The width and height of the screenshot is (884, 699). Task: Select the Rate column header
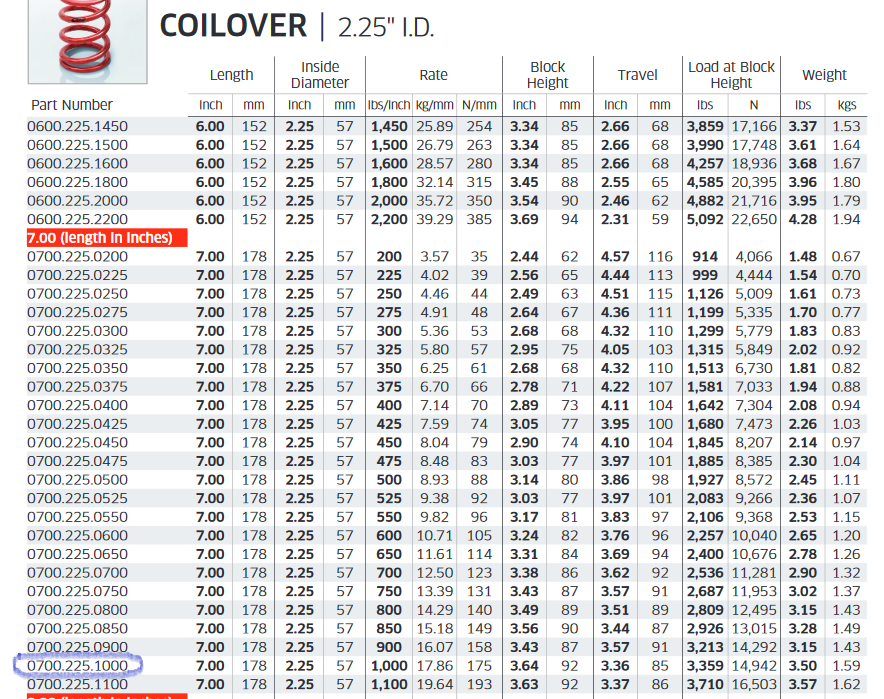click(x=433, y=75)
